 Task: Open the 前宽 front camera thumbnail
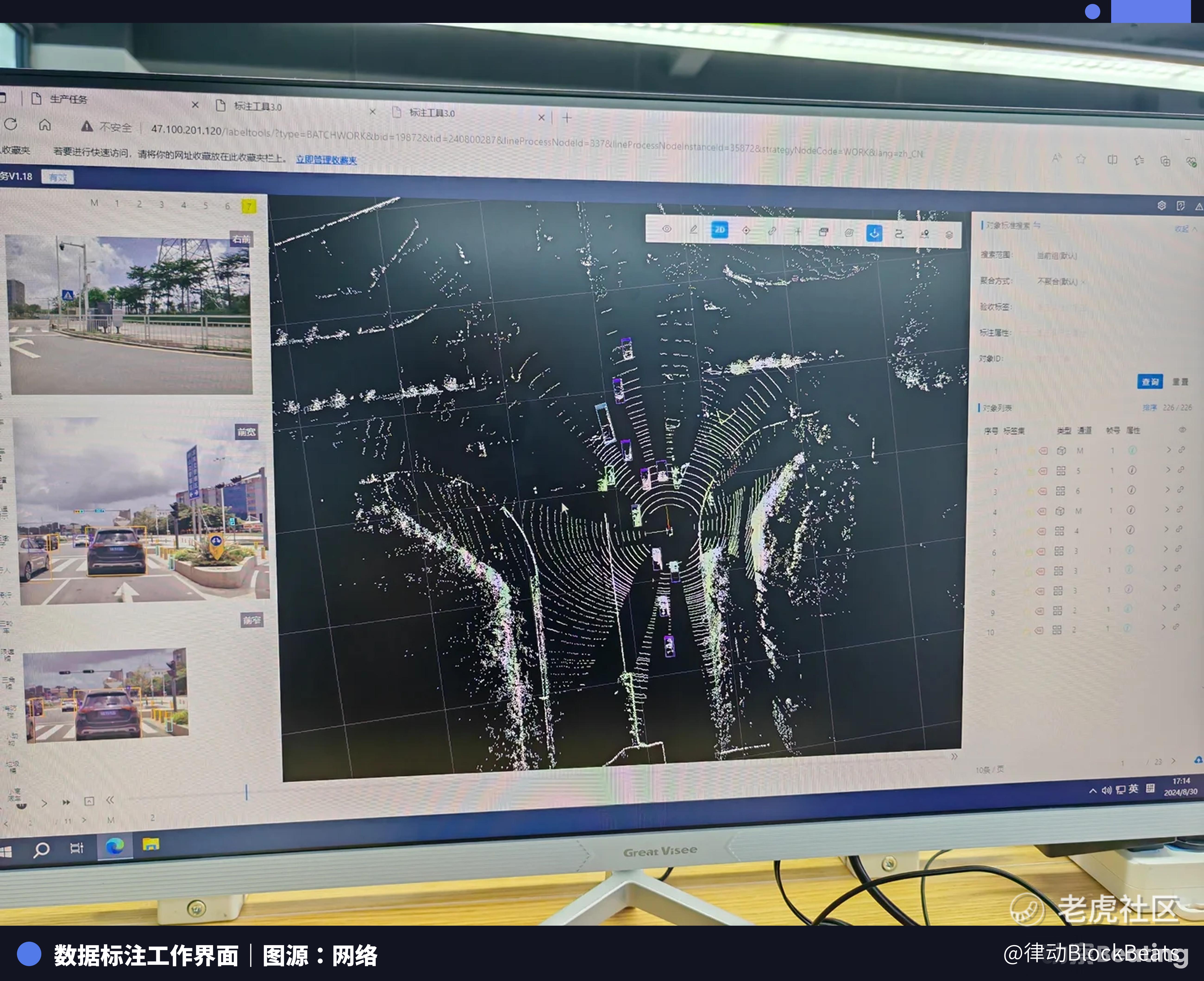click(x=141, y=511)
